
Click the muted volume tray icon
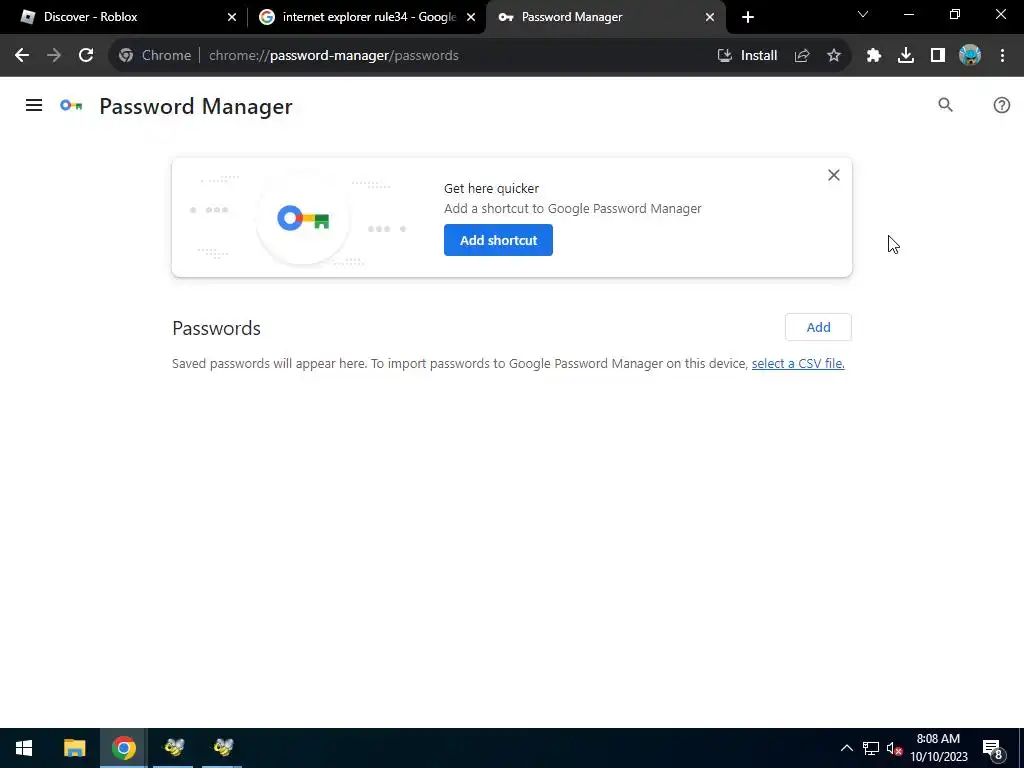coord(894,748)
